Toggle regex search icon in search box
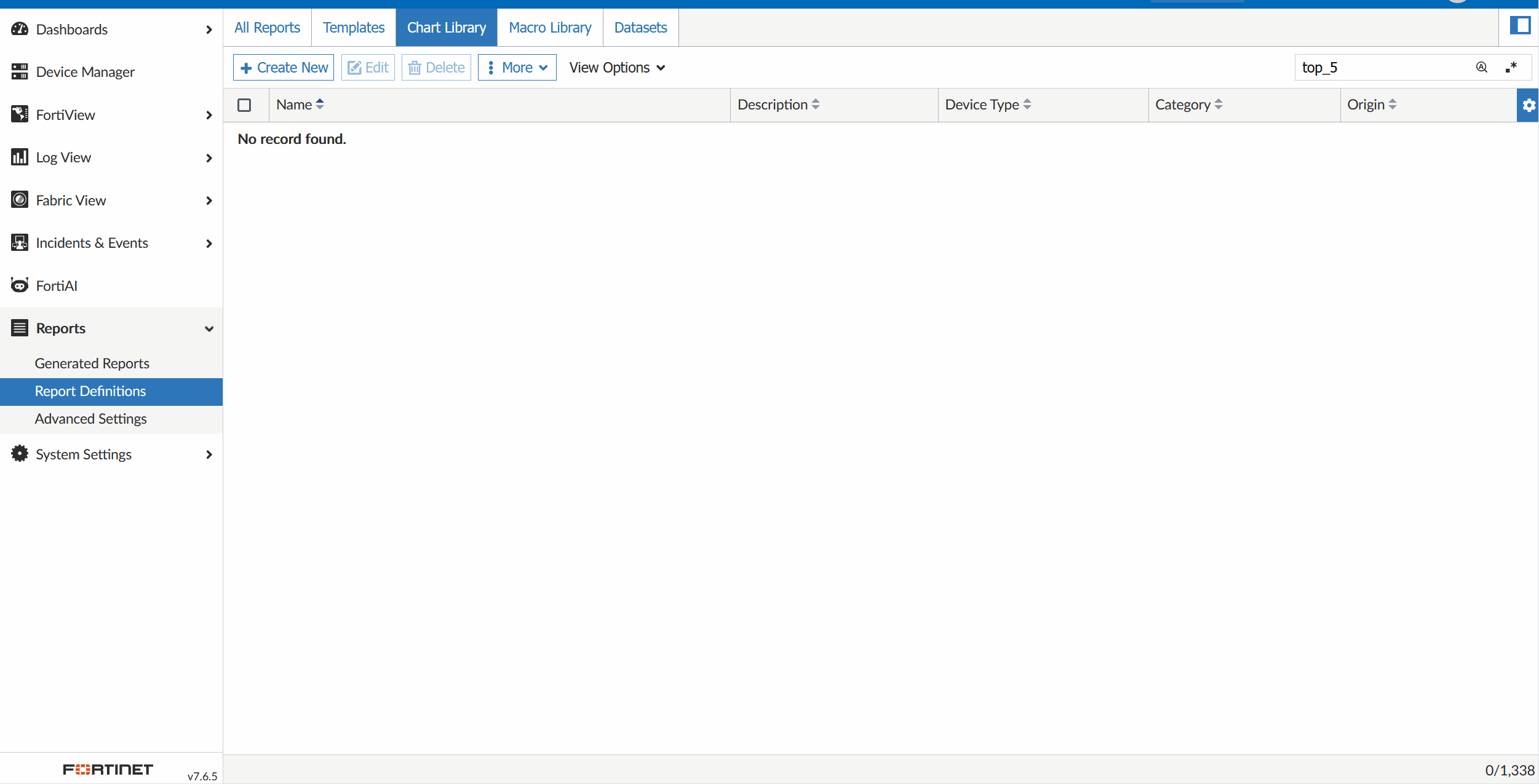1539x784 pixels. pyautogui.click(x=1511, y=67)
